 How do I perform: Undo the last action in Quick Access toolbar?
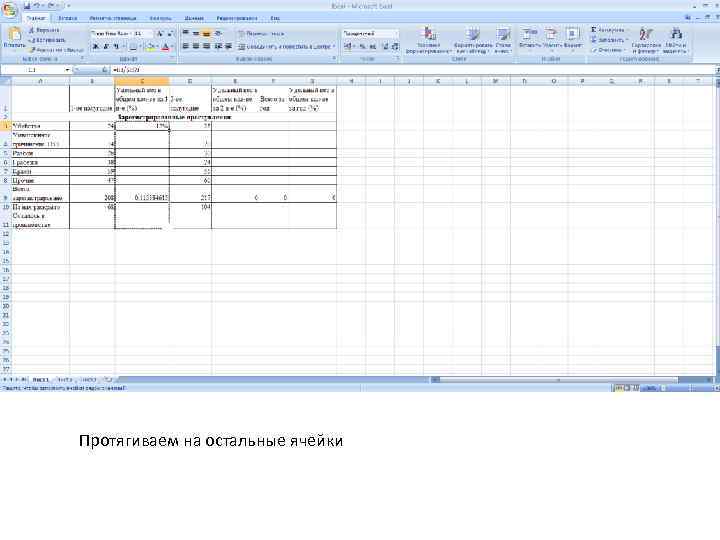click(37, 6)
